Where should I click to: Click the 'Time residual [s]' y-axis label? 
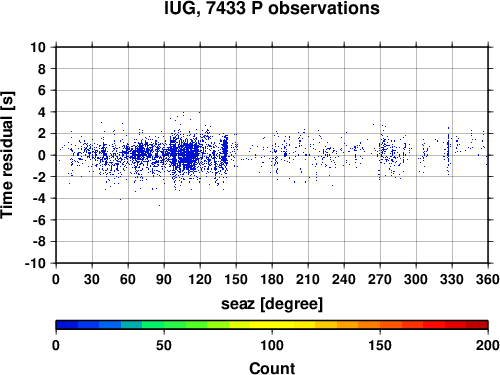point(8,155)
